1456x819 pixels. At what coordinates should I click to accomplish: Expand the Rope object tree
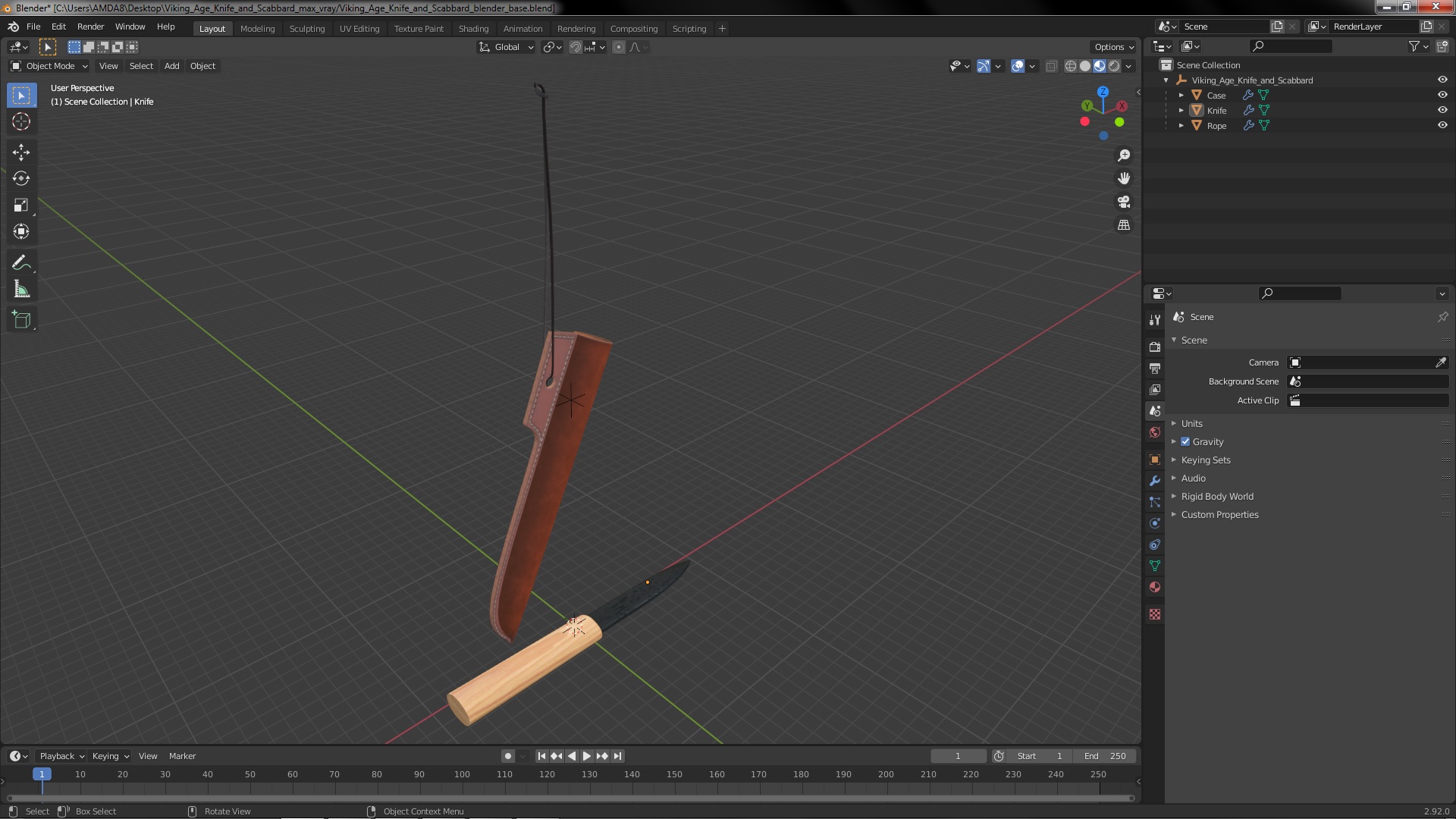tap(1181, 126)
